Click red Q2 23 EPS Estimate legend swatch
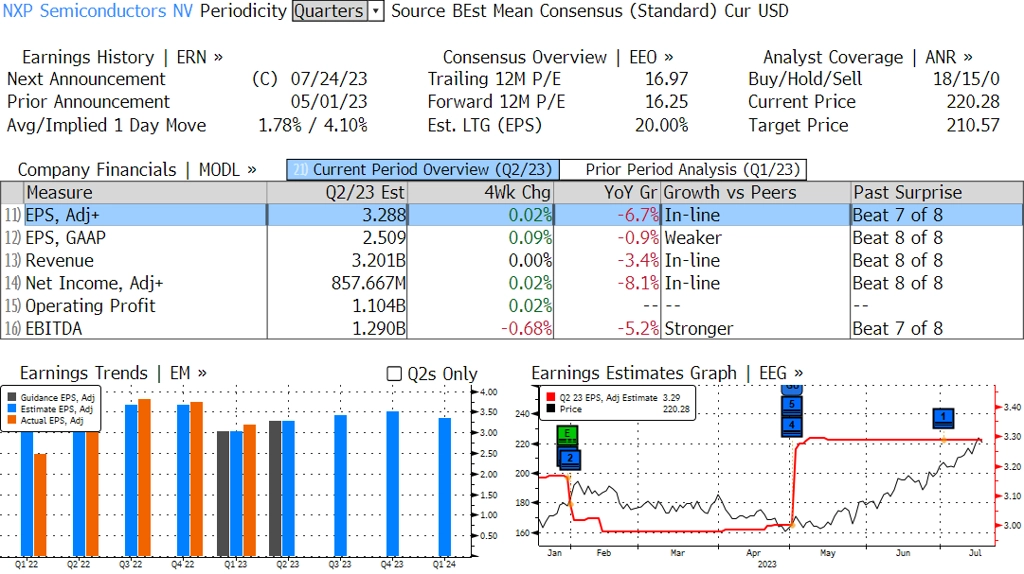 [x=551, y=397]
